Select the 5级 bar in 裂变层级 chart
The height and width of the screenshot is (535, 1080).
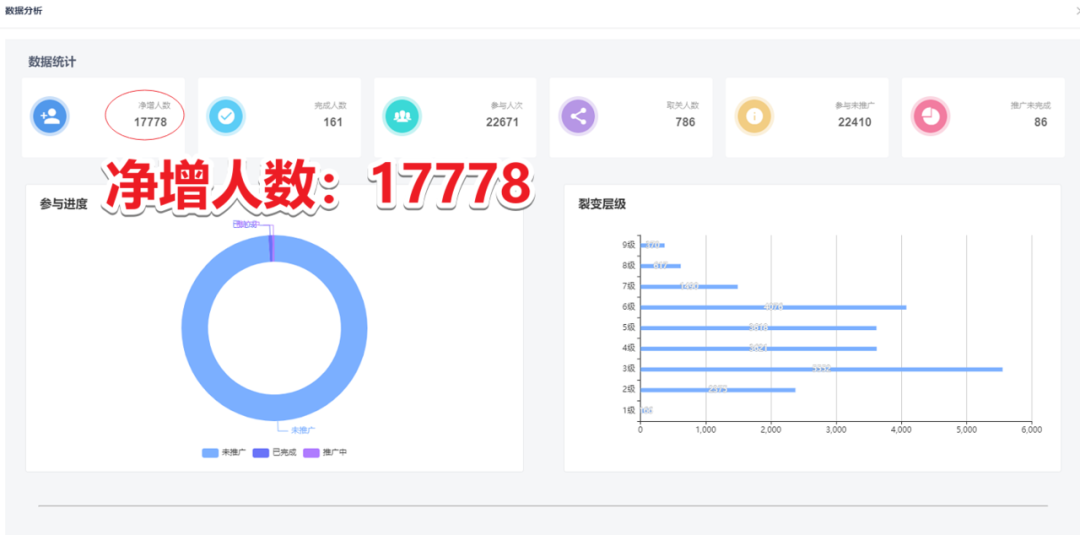coord(758,328)
